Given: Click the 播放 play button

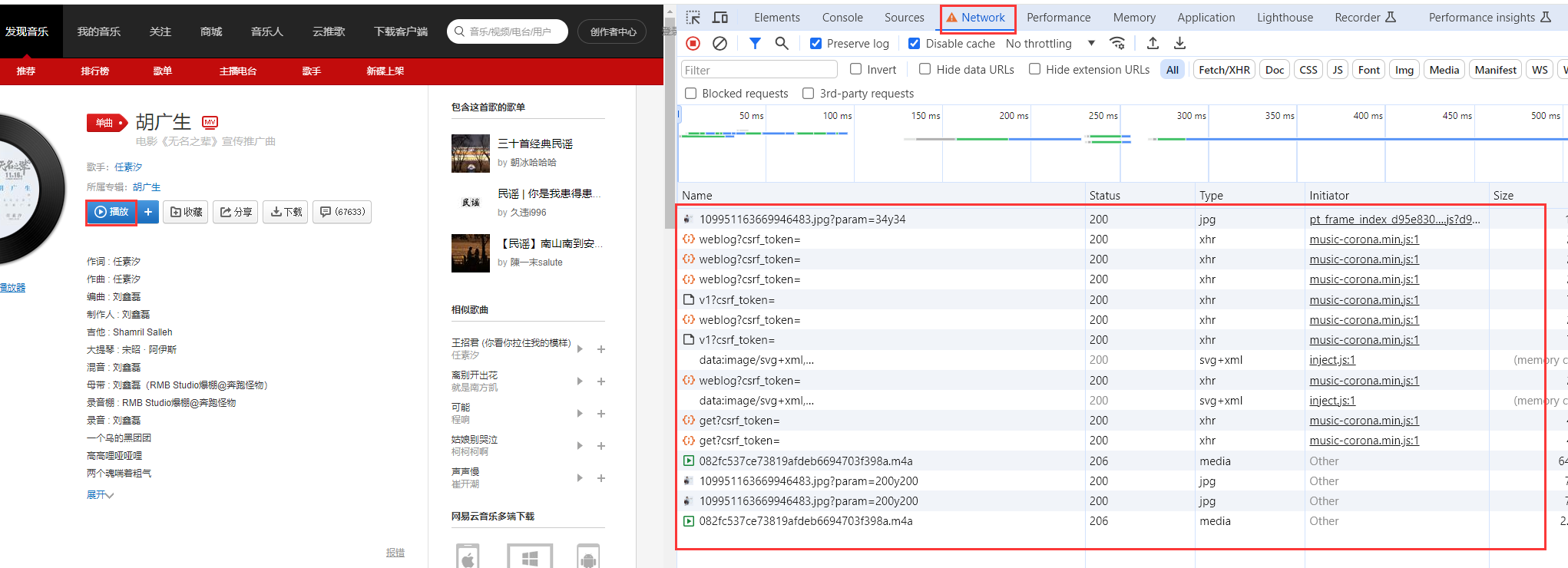Looking at the screenshot, I should point(111,212).
